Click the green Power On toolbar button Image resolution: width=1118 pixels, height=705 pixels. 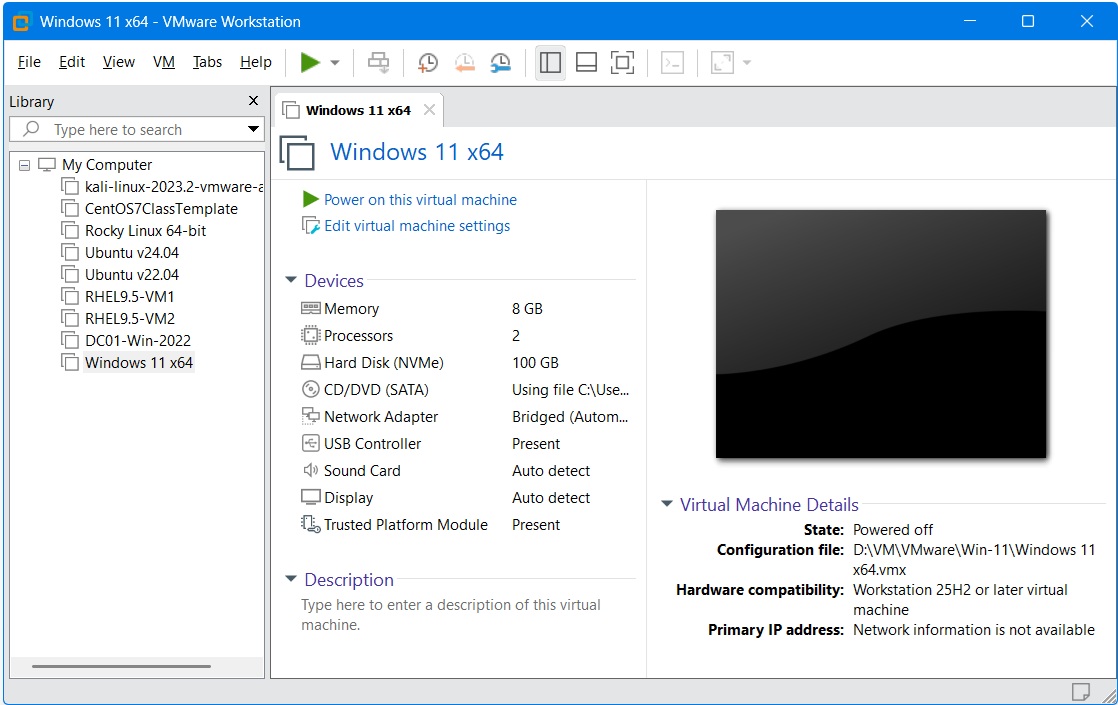[310, 63]
